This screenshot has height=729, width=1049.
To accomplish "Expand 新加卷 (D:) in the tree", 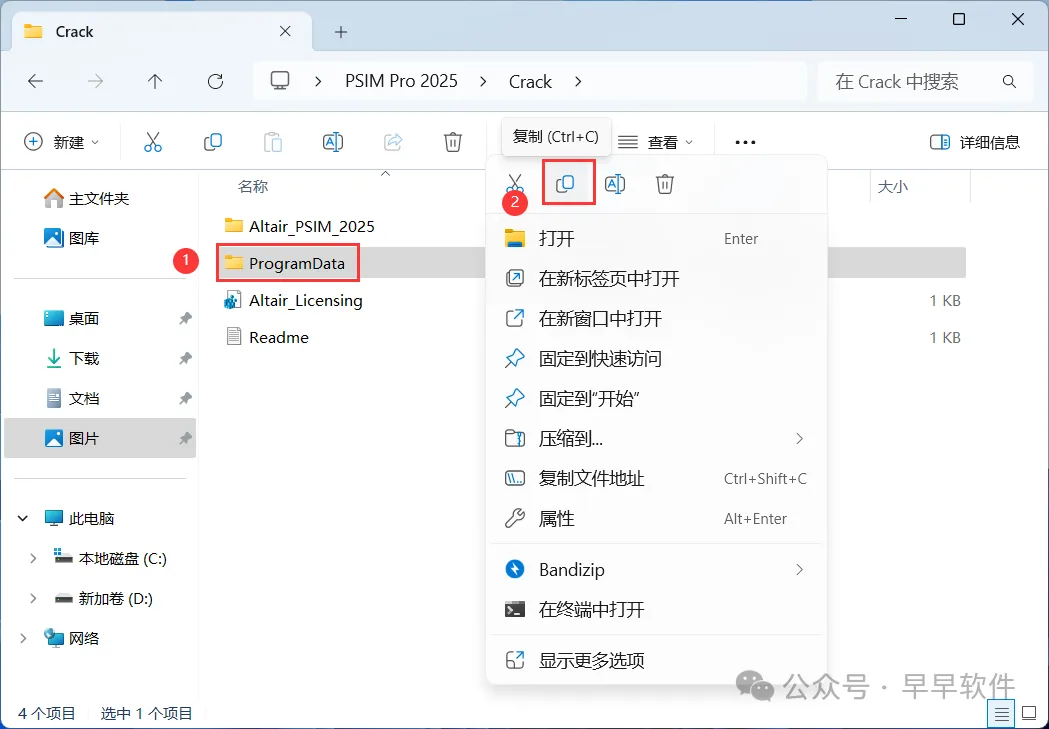I will [33, 599].
